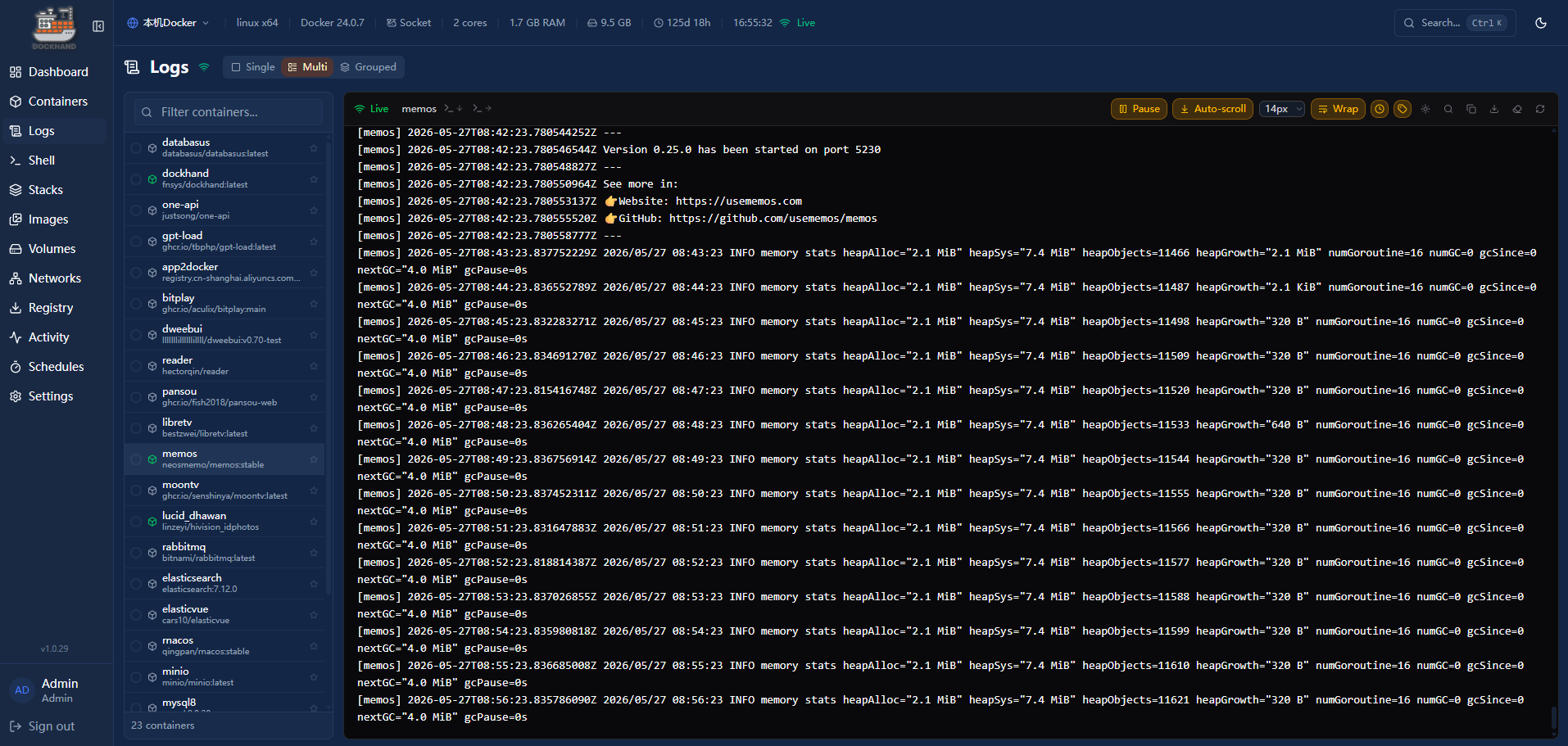Open Settings page
This screenshot has width=1568, height=746.
pyautogui.click(x=54, y=396)
